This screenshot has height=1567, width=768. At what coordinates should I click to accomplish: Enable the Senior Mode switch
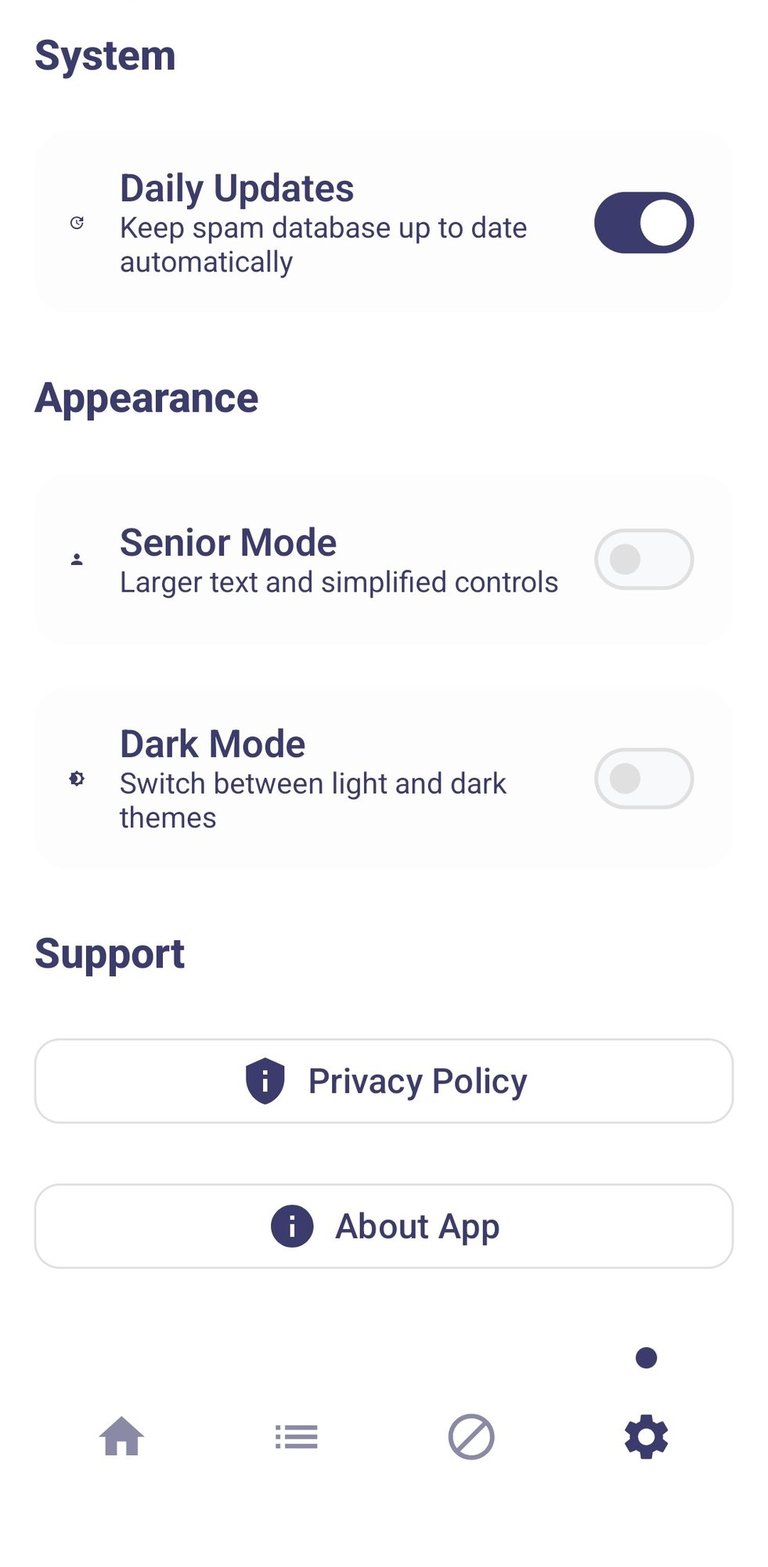[x=644, y=559]
